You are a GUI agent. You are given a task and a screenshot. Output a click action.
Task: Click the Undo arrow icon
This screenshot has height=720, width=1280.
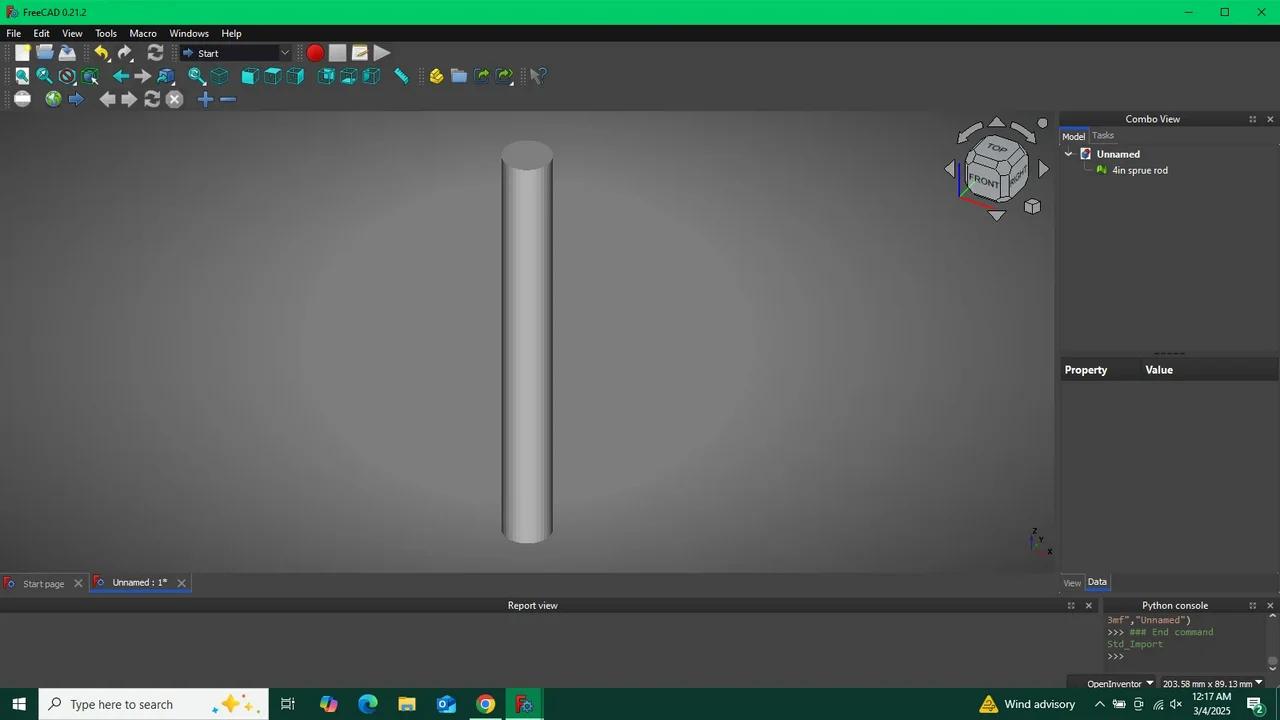(x=101, y=53)
